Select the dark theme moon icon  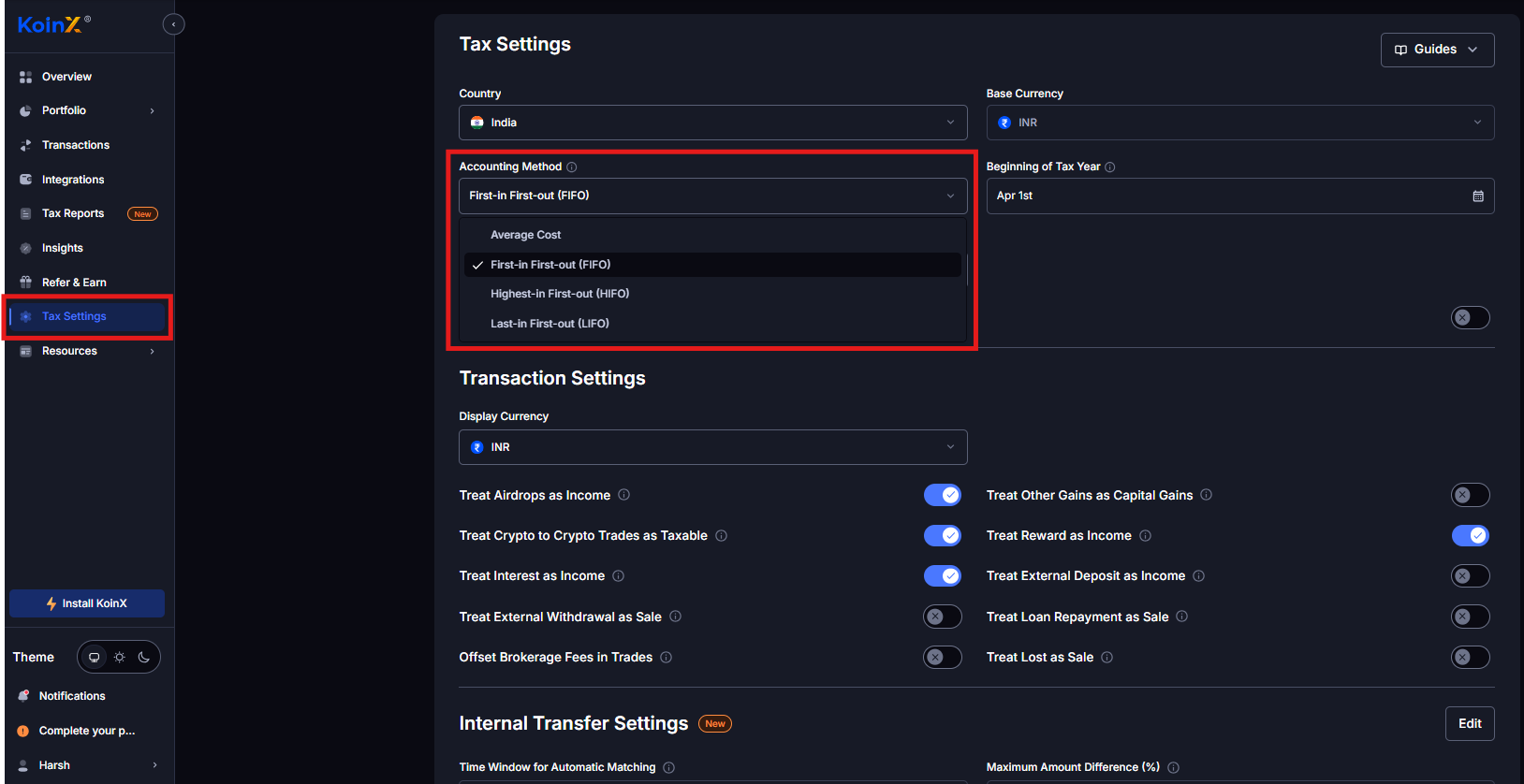pyautogui.click(x=144, y=657)
